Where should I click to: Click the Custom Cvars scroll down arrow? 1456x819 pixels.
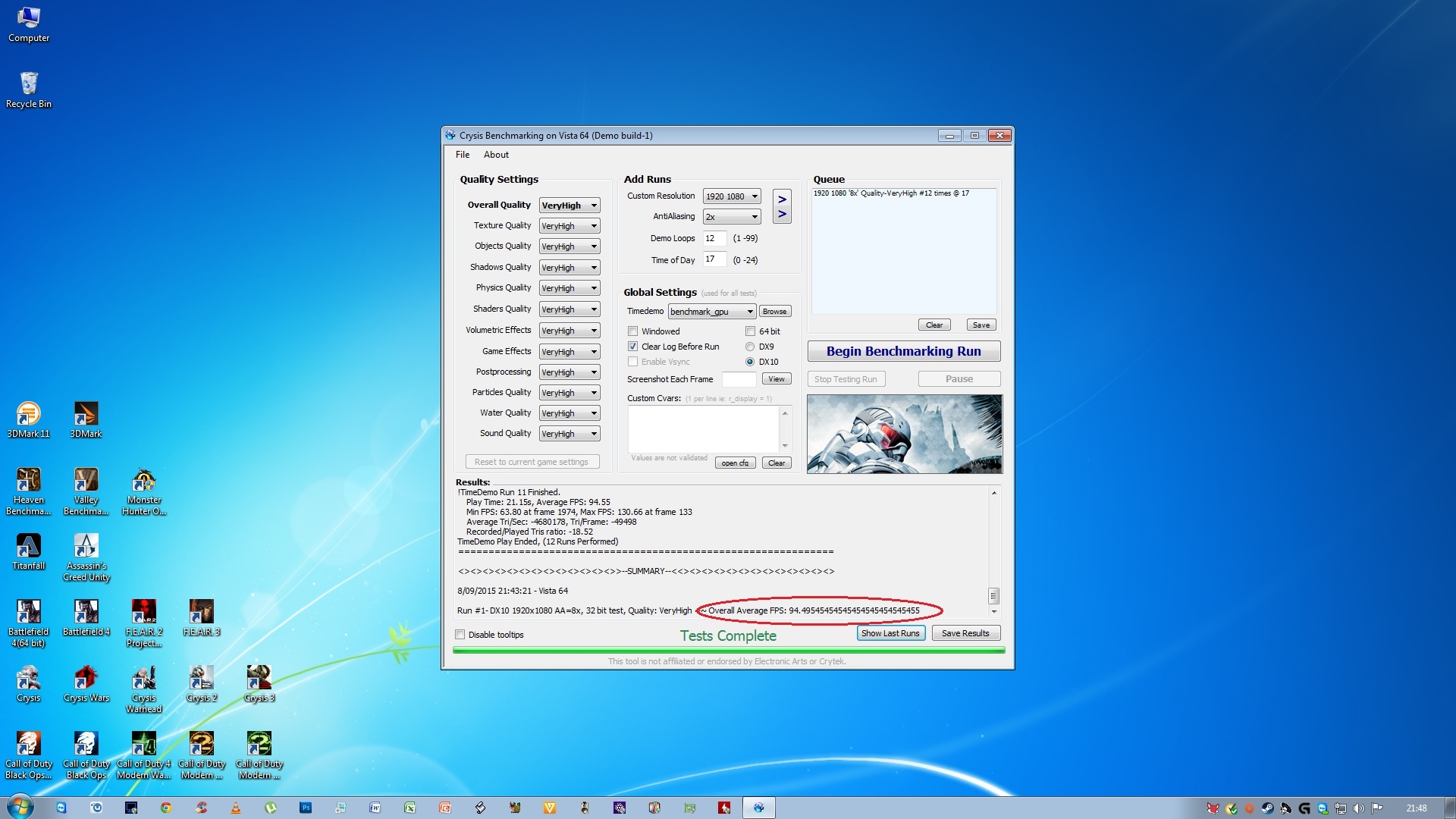(785, 446)
